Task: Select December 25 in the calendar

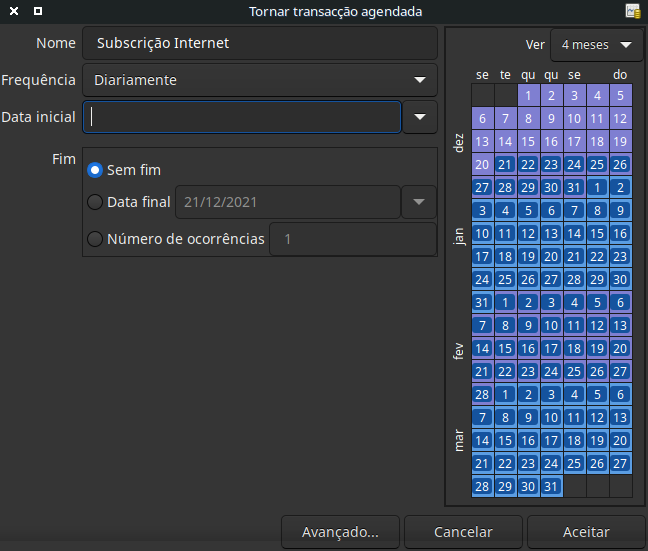Action: coord(597,164)
